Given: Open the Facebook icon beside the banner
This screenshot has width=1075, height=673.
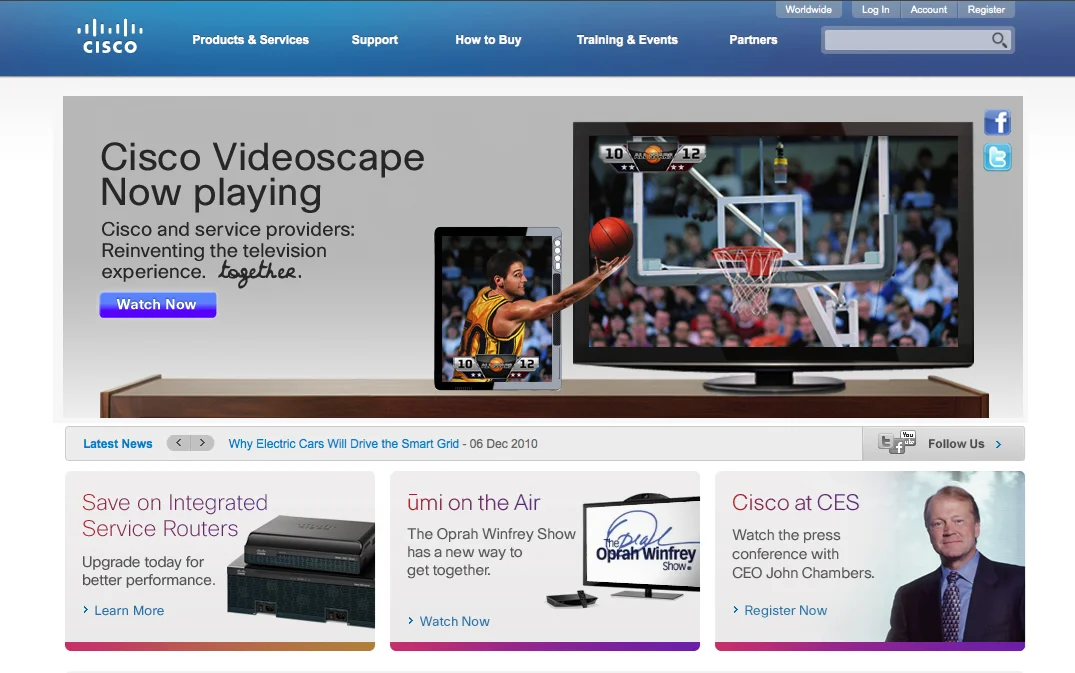Looking at the screenshot, I should [x=998, y=123].
